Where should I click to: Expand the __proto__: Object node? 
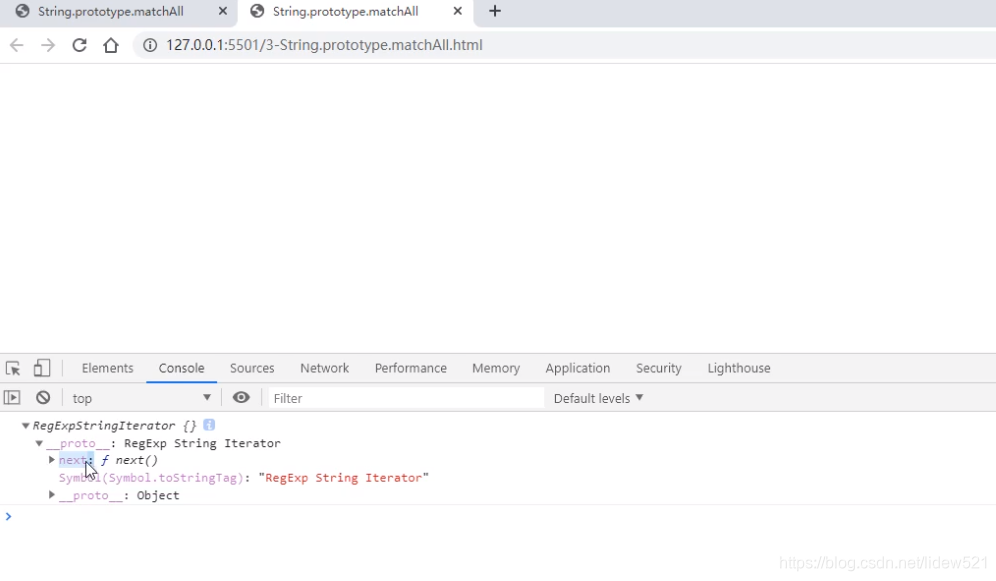[x=51, y=495]
